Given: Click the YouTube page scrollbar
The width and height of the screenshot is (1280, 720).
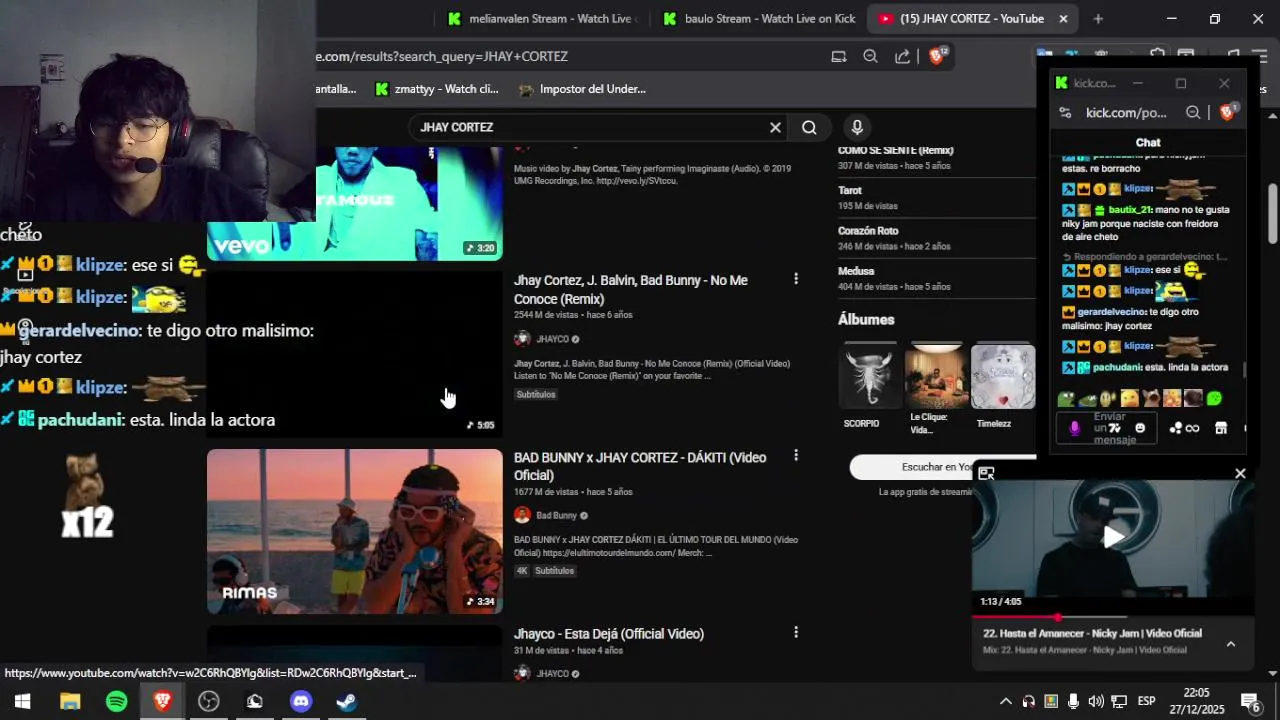Looking at the screenshot, I should [x=1273, y=212].
